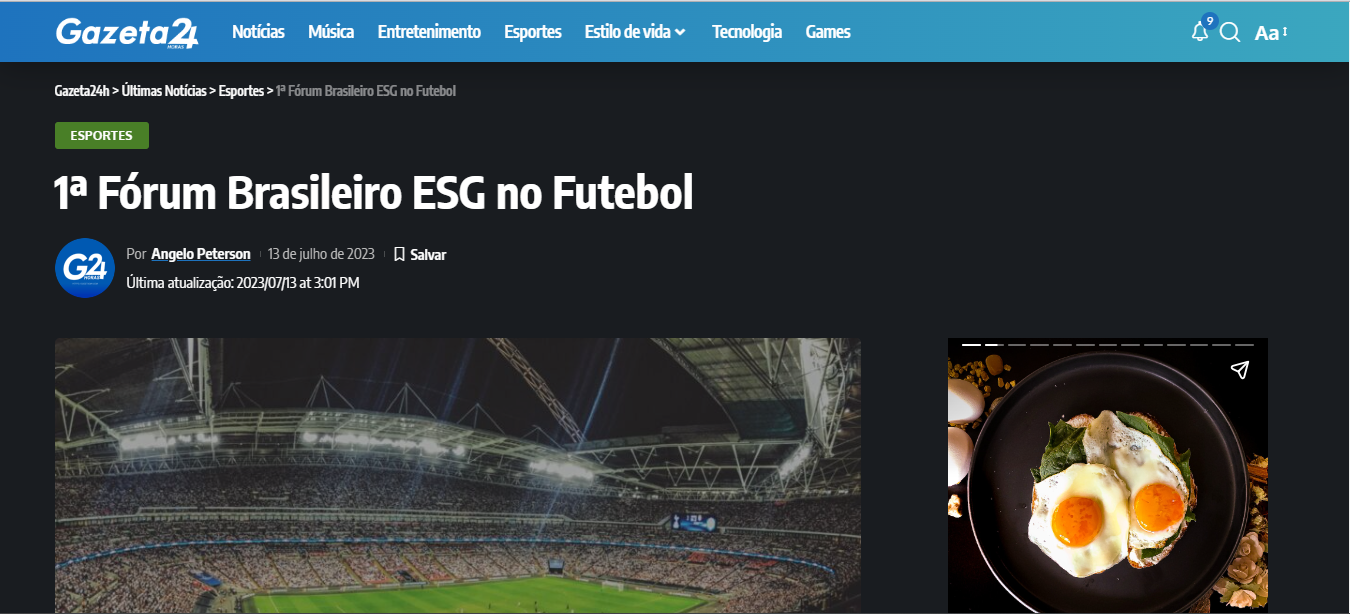The width and height of the screenshot is (1350, 614).
Task: Click the blue notification count badge
Action: click(1210, 20)
